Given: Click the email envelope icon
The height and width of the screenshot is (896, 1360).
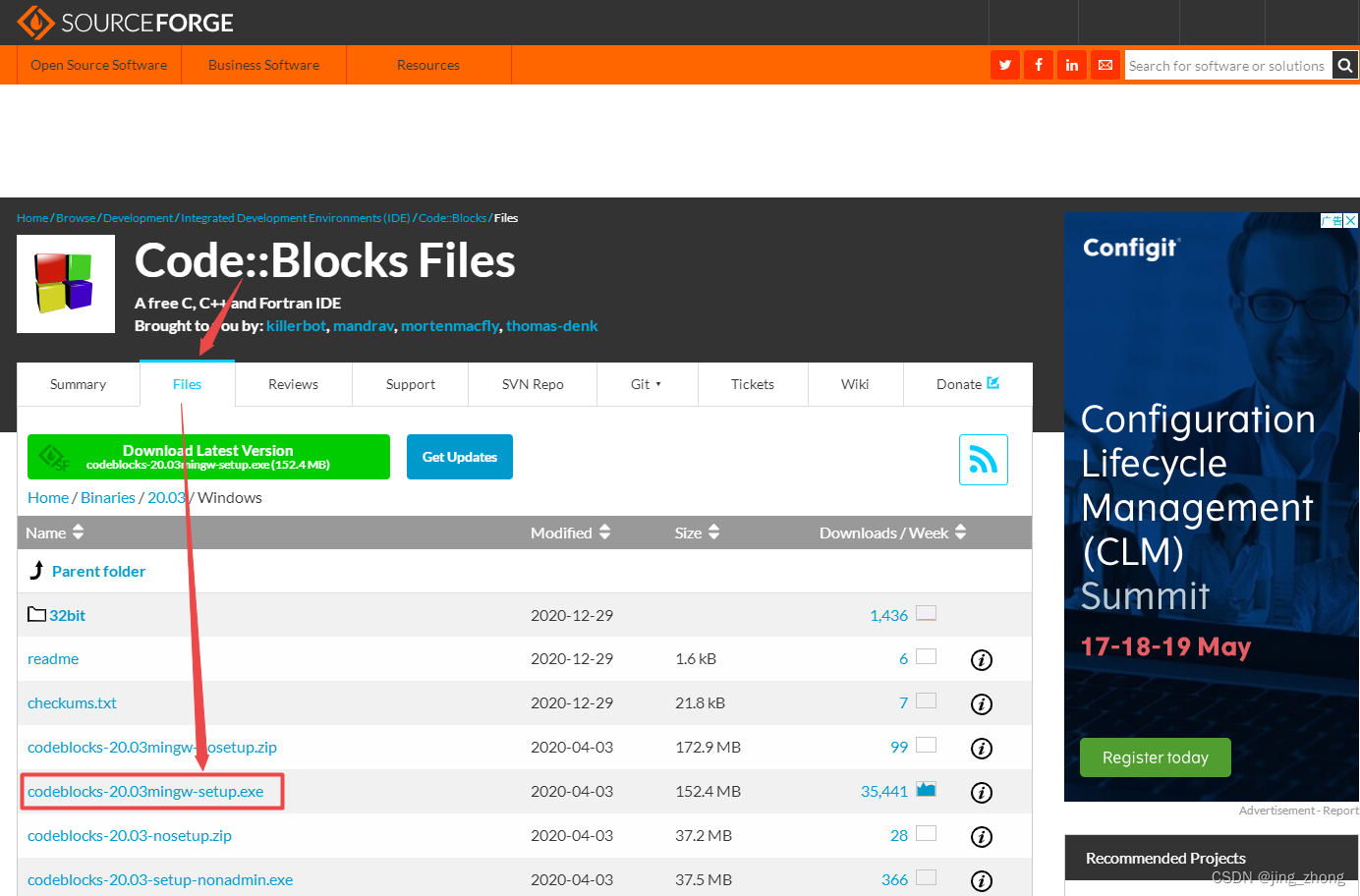Looking at the screenshot, I should click(1105, 65).
